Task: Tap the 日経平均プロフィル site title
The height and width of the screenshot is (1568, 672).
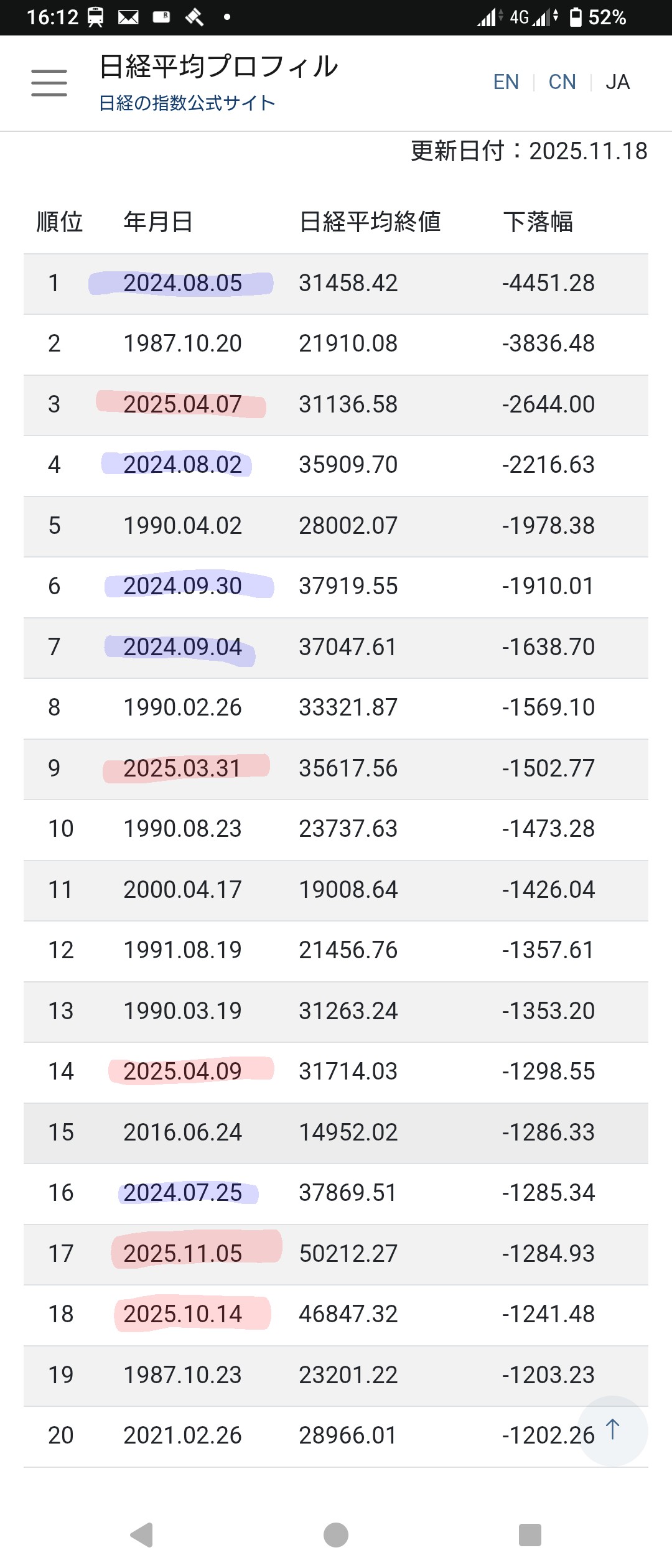Action: pyautogui.click(x=218, y=67)
